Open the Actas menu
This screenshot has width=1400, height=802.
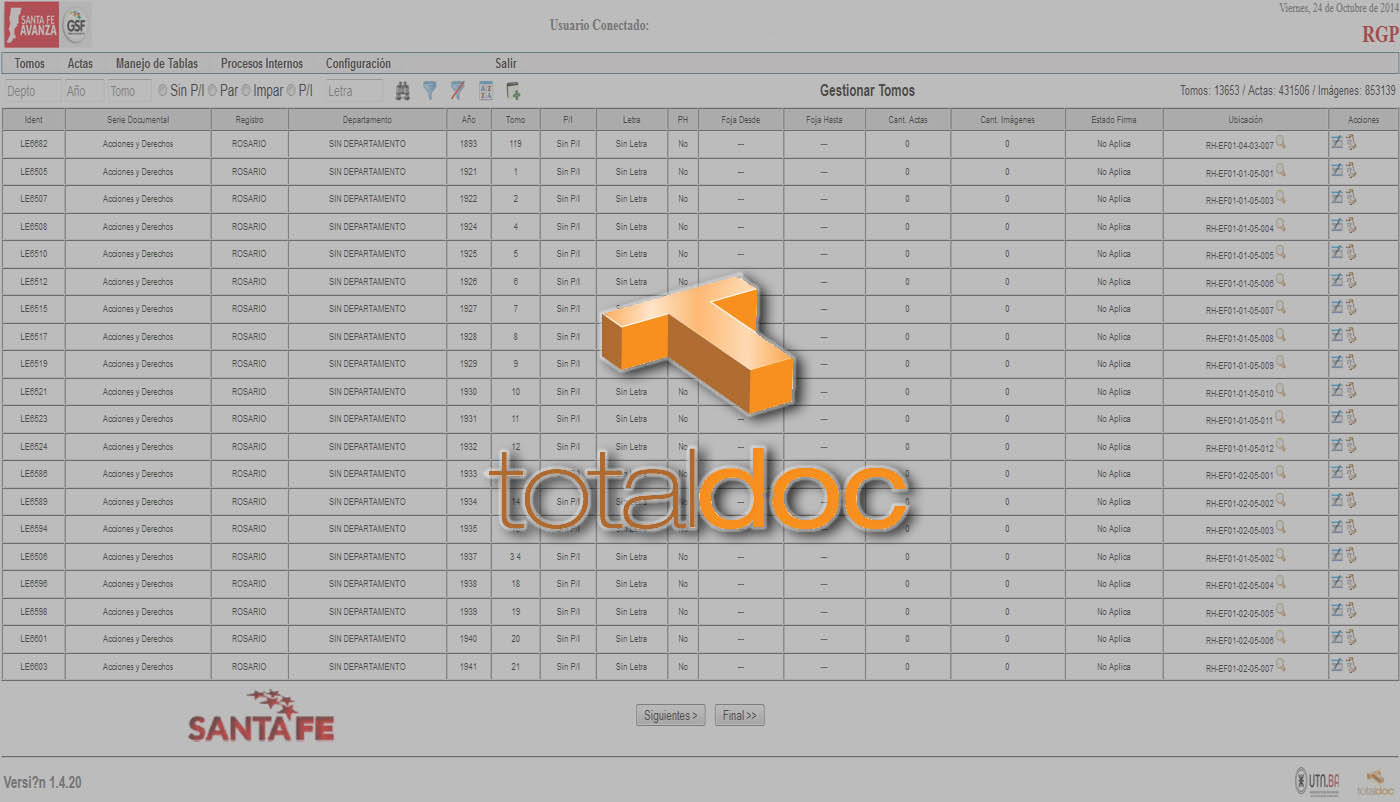point(80,63)
